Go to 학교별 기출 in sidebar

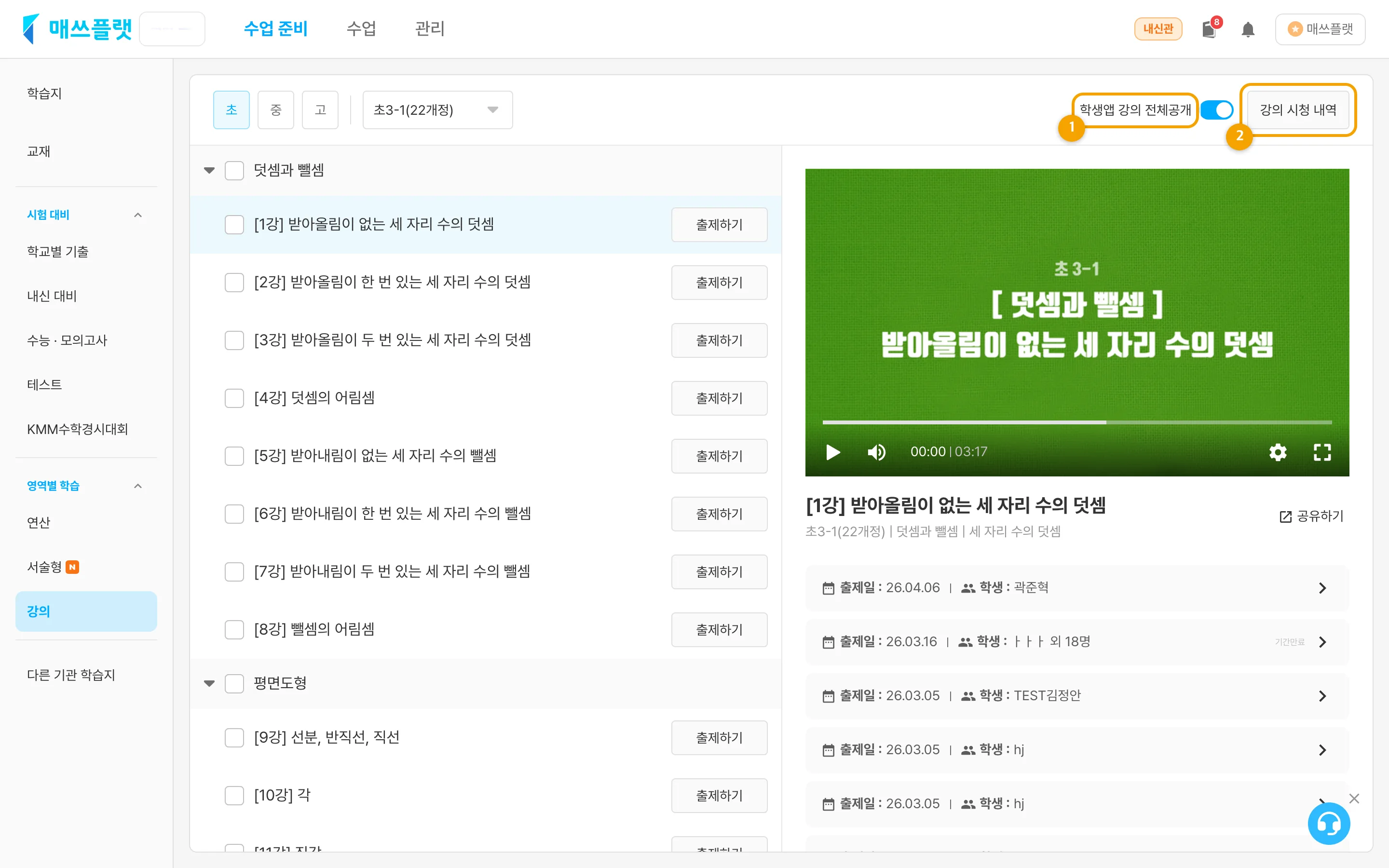point(57,252)
